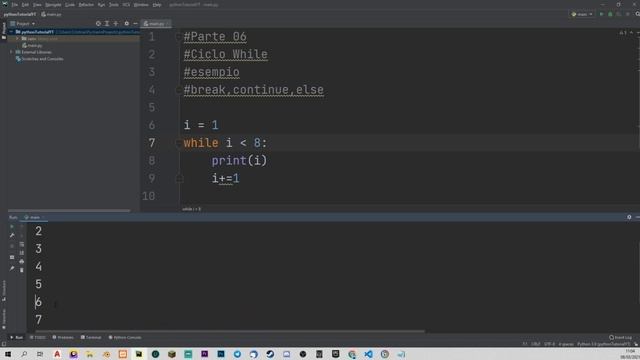Open Chrome from the taskbar
The width and height of the screenshot is (640, 360).
pyautogui.click(x=352, y=354)
